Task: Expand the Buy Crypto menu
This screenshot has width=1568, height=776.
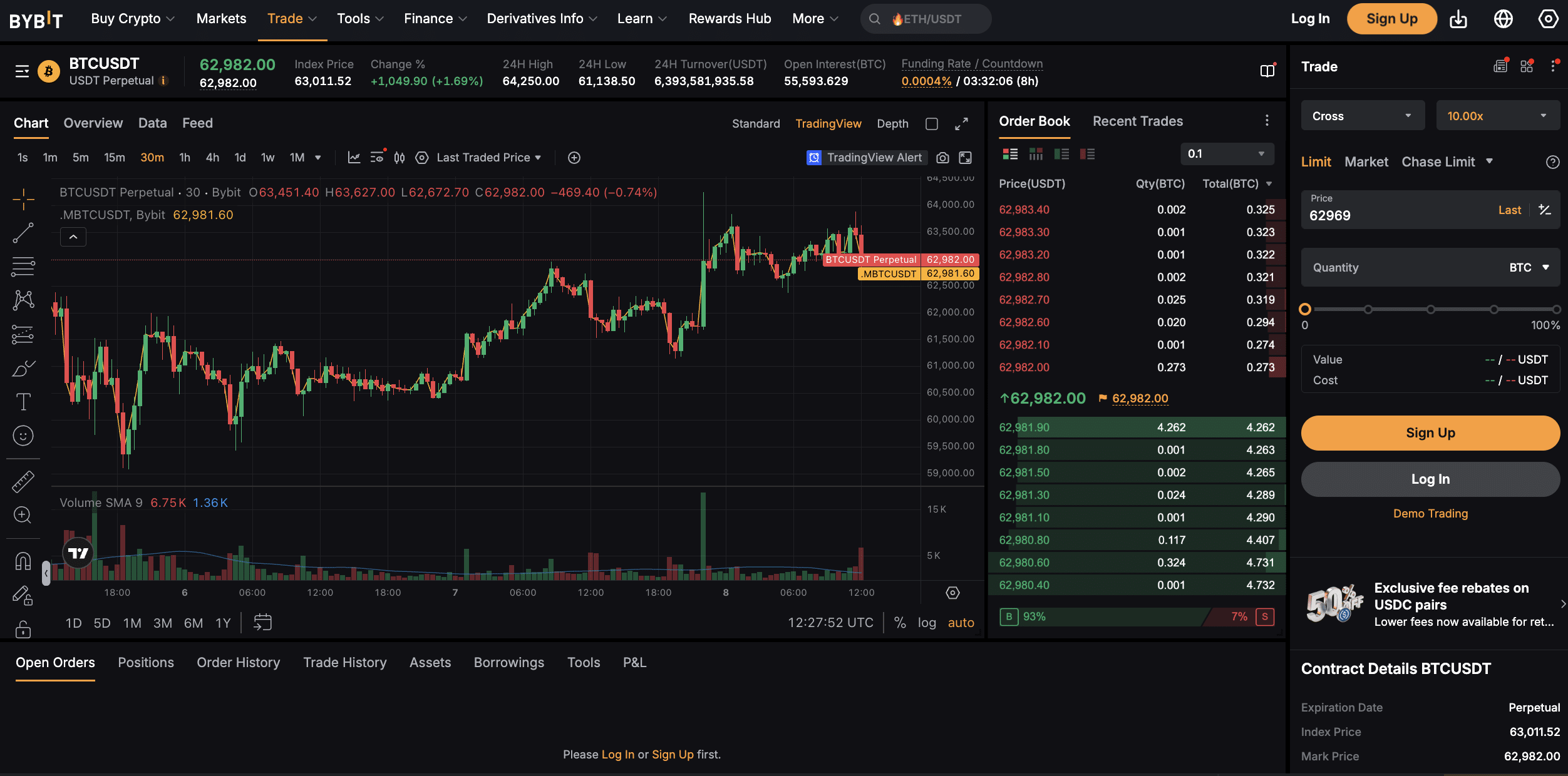Action: coord(132,19)
